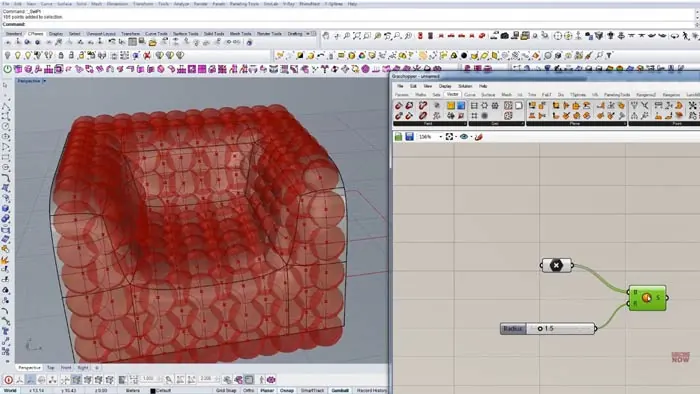Open the arrow next to the zoom extents icon
This screenshot has height=394, width=700.
click(x=456, y=137)
